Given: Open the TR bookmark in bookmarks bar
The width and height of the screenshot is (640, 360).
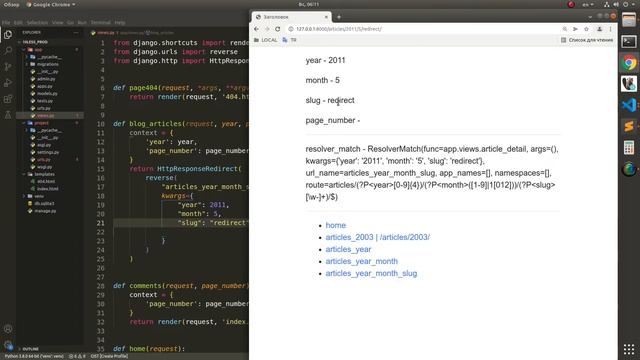Looking at the screenshot, I should click(x=289, y=40).
